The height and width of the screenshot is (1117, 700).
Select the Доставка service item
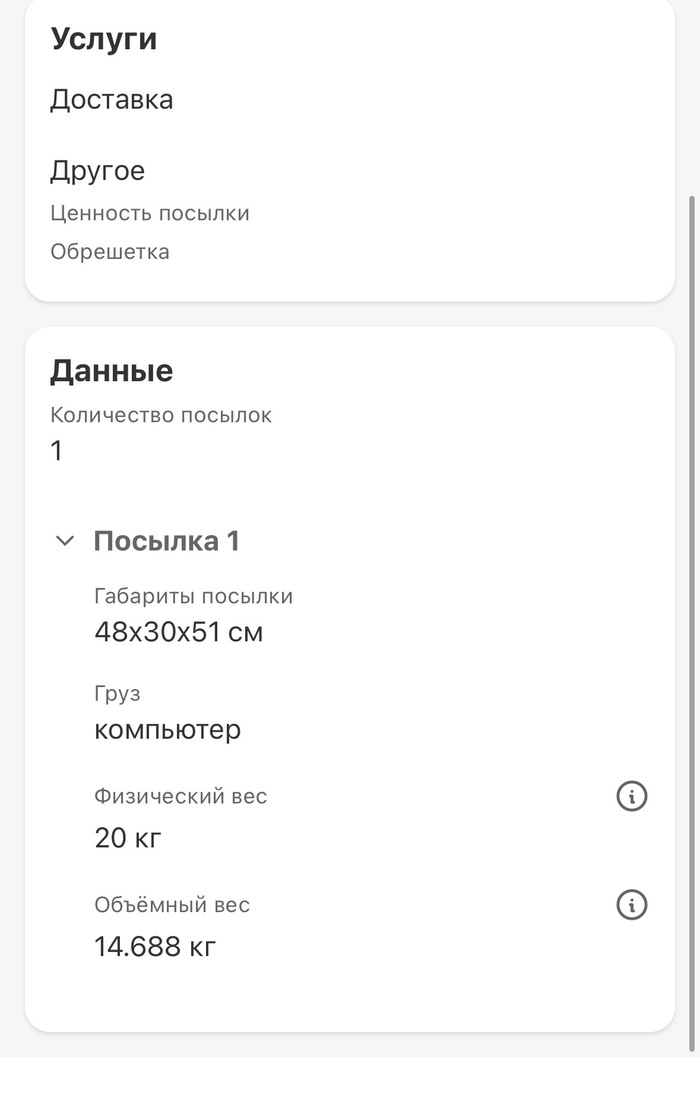click(x=111, y=100)
